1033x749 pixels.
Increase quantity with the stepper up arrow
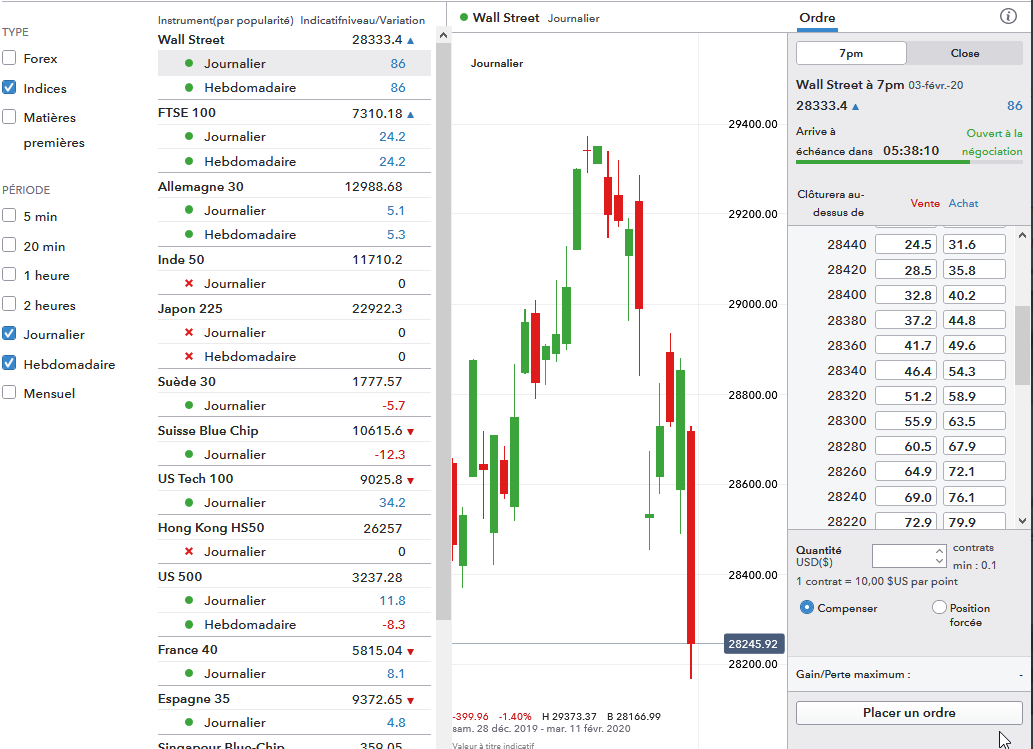[x=939, y=551]
